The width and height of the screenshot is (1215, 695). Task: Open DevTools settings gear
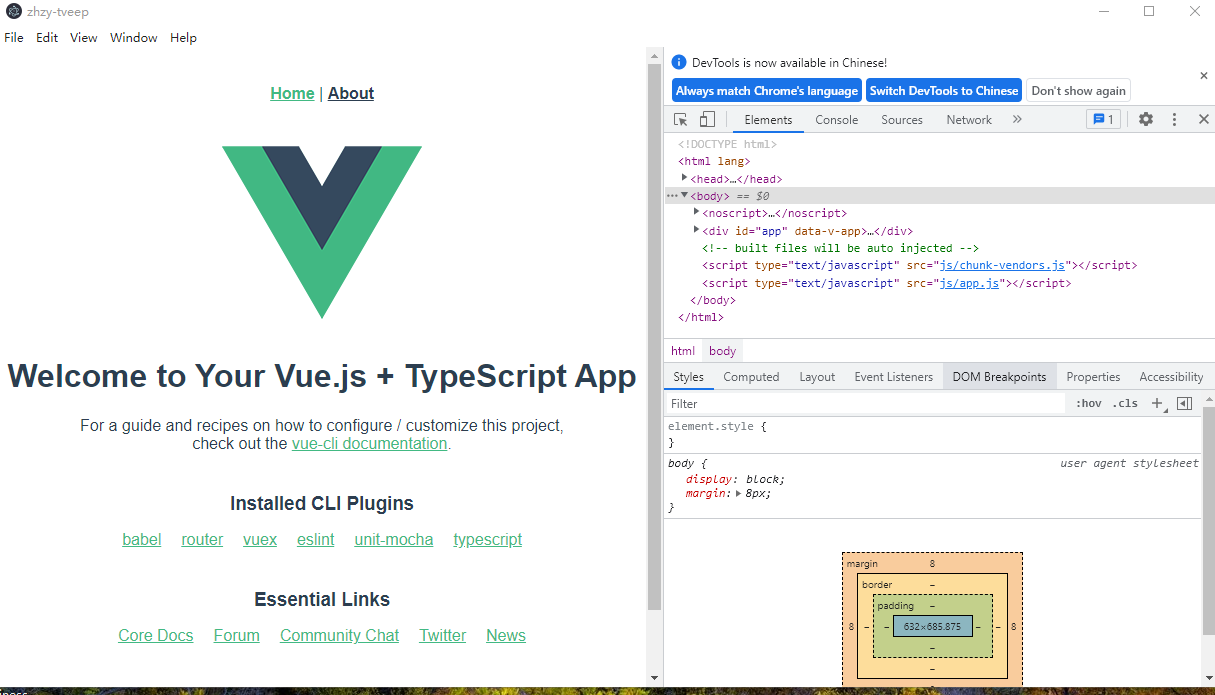pos(1146,119)
